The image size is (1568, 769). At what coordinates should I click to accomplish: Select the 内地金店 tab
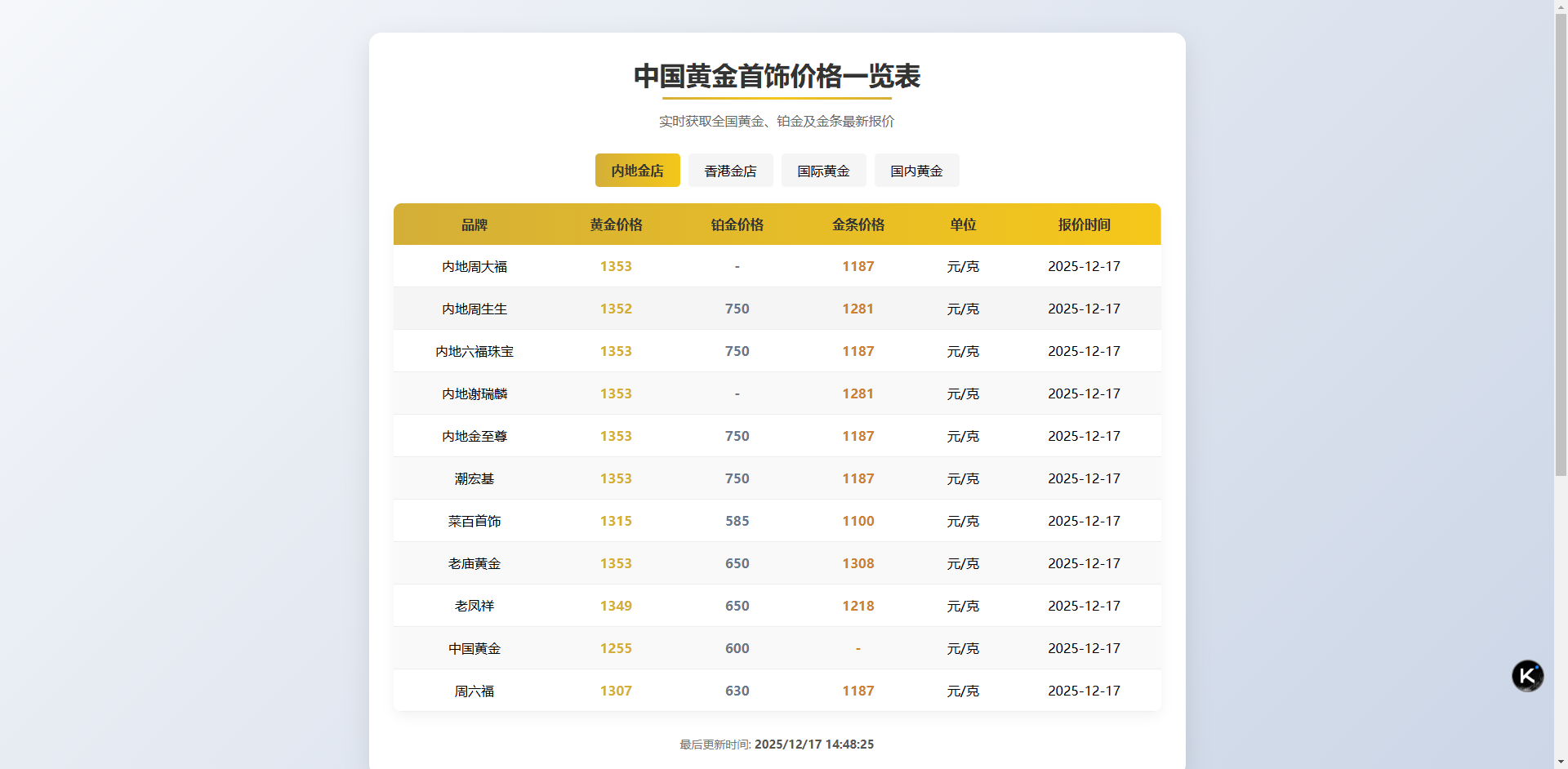pos(637,170)
